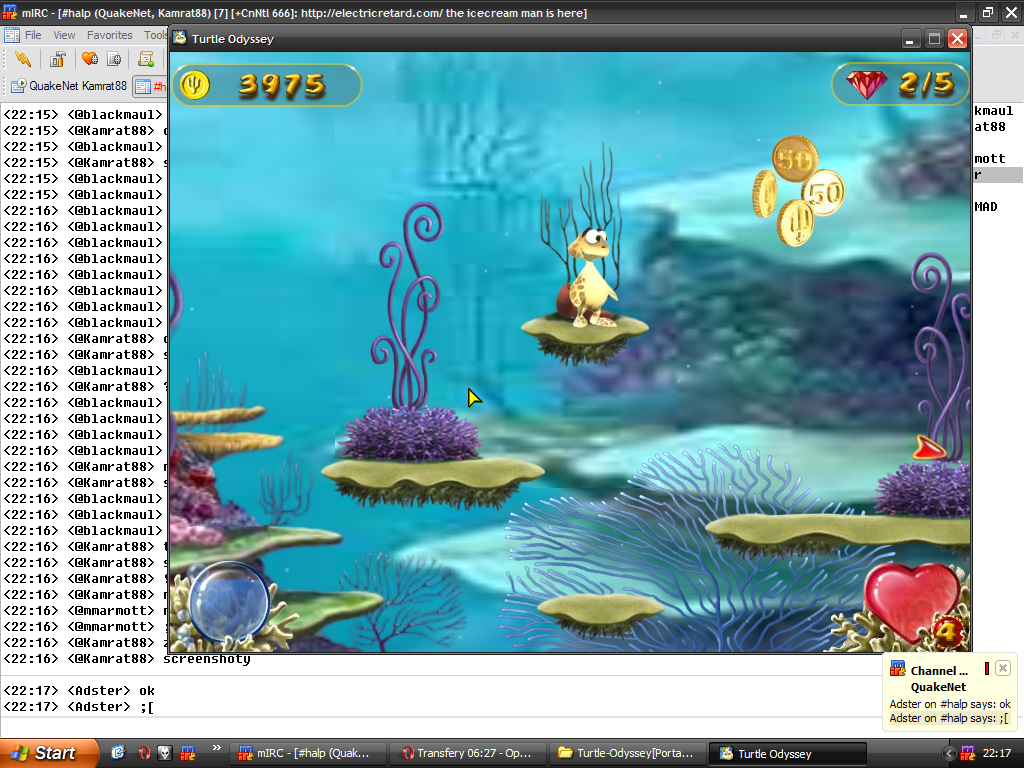1024x768 pixels.
Task: Click the red heart lives indicator
Action: pyautogui.click(x=911, y=598)
